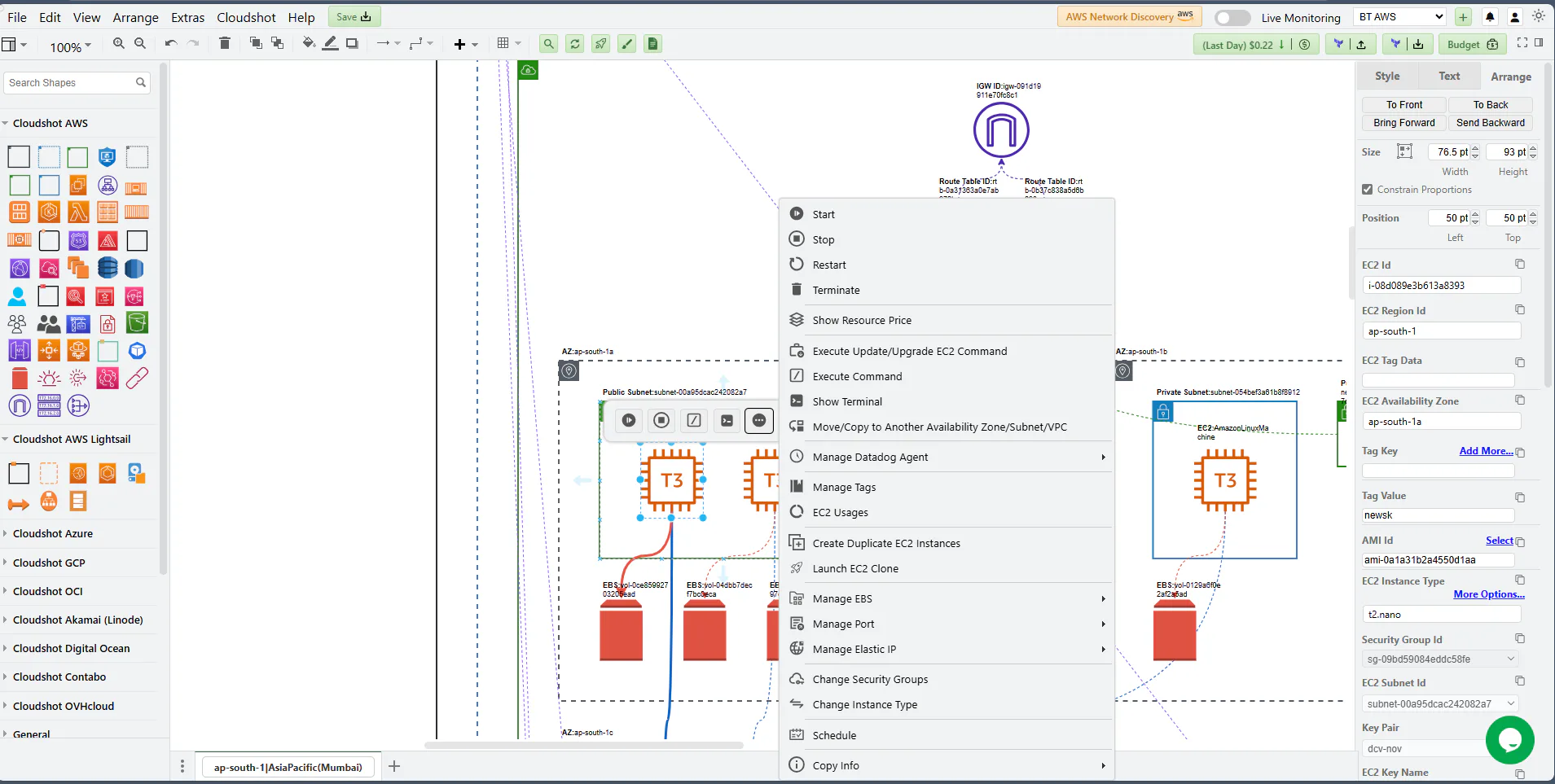Click the zoom in magnifier icon
Image resolution: width=1555 pixels, height=784 pixels.
pos(119,43)
